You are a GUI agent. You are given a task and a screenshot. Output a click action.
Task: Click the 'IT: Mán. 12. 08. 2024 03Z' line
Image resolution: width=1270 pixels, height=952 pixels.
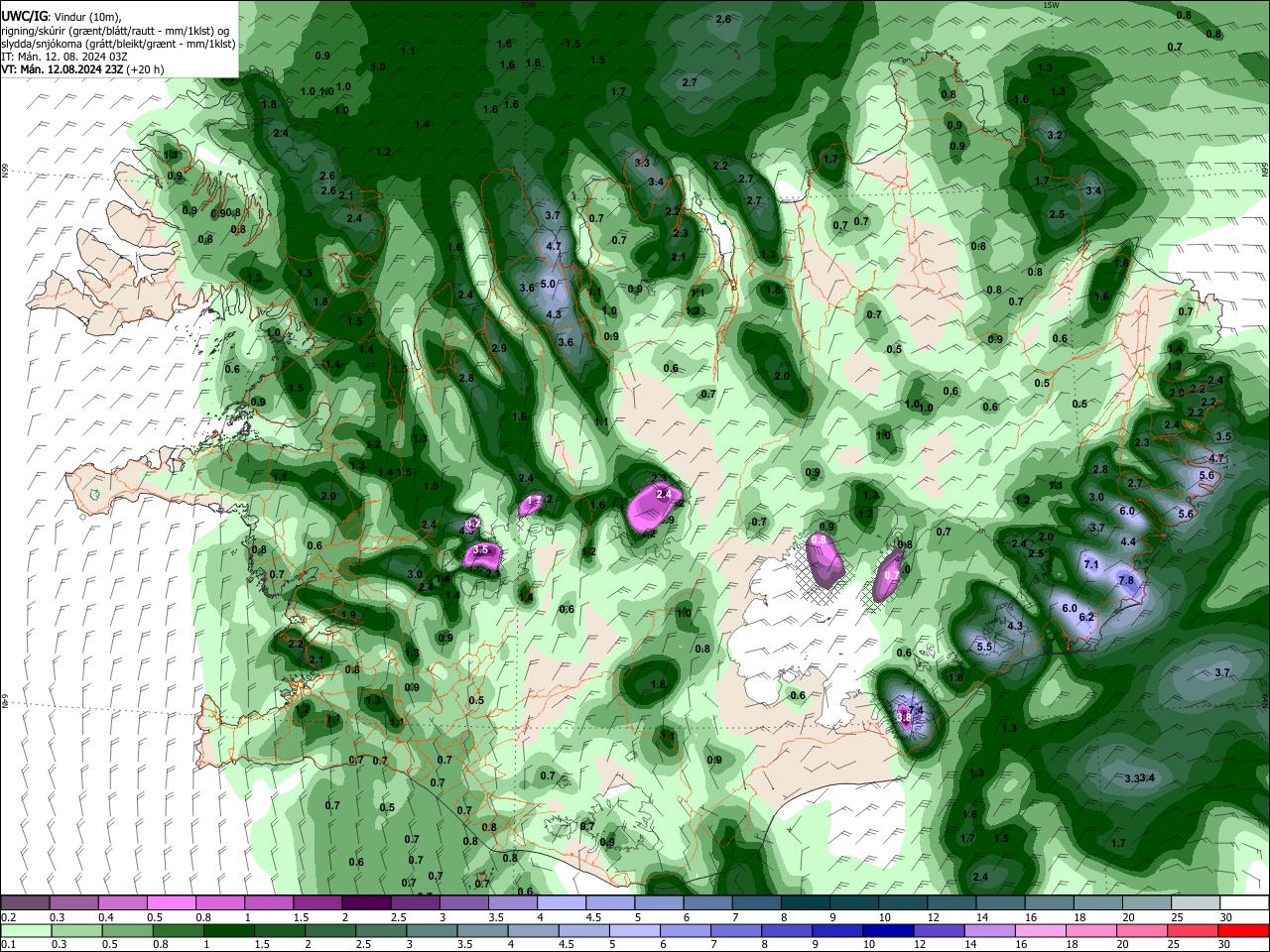click(64, 57)
